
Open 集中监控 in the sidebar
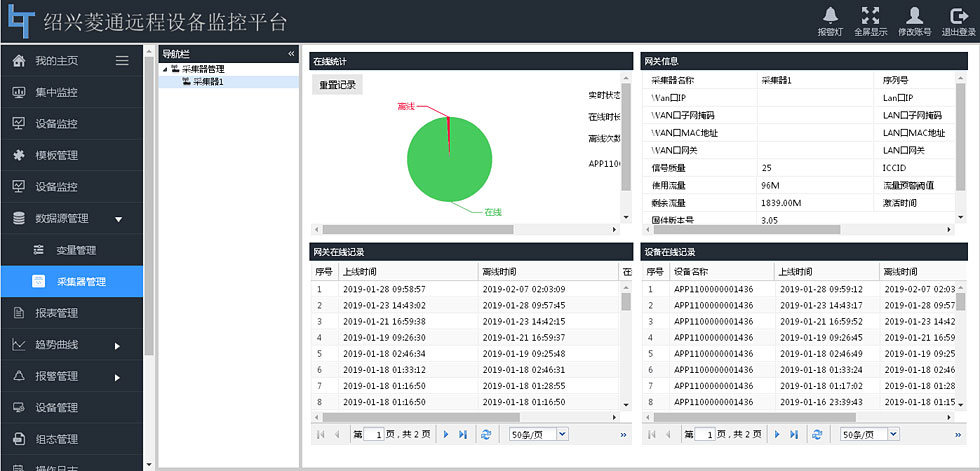pyautogui.click(x=56, y=93)
